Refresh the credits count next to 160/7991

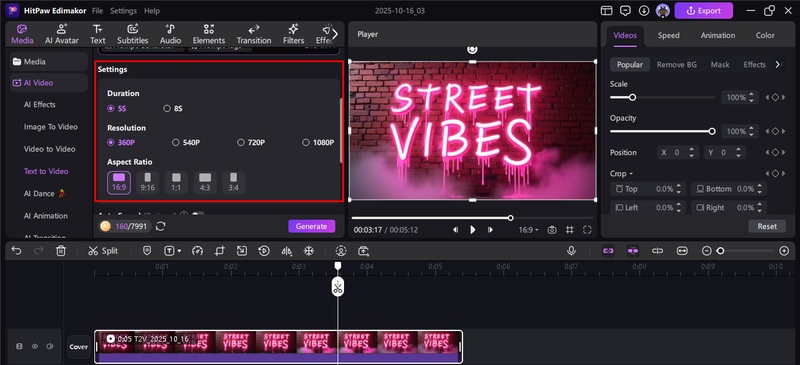(161, 226)
